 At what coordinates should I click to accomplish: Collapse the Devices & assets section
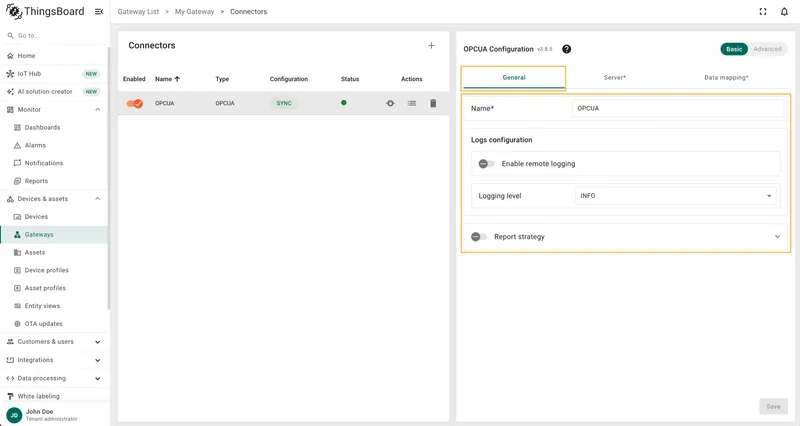pos(97,199)
